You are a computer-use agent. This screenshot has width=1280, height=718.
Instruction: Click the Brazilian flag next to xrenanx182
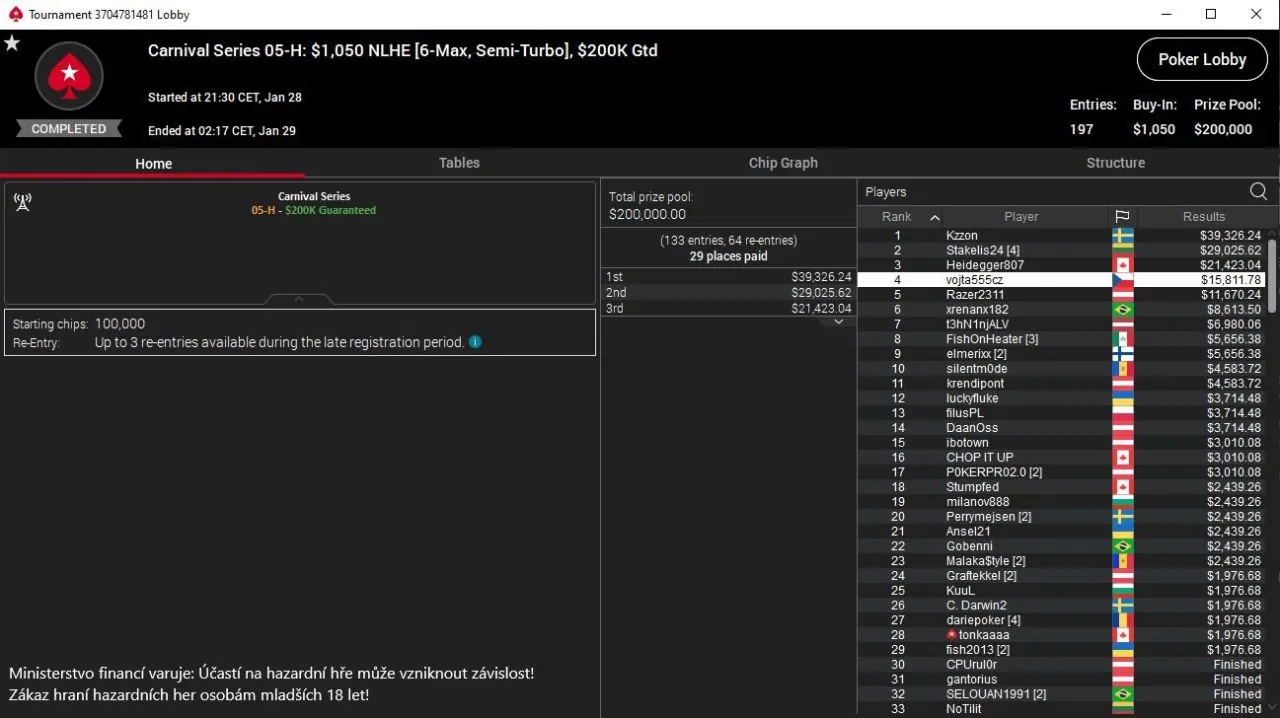[1122, 309]
